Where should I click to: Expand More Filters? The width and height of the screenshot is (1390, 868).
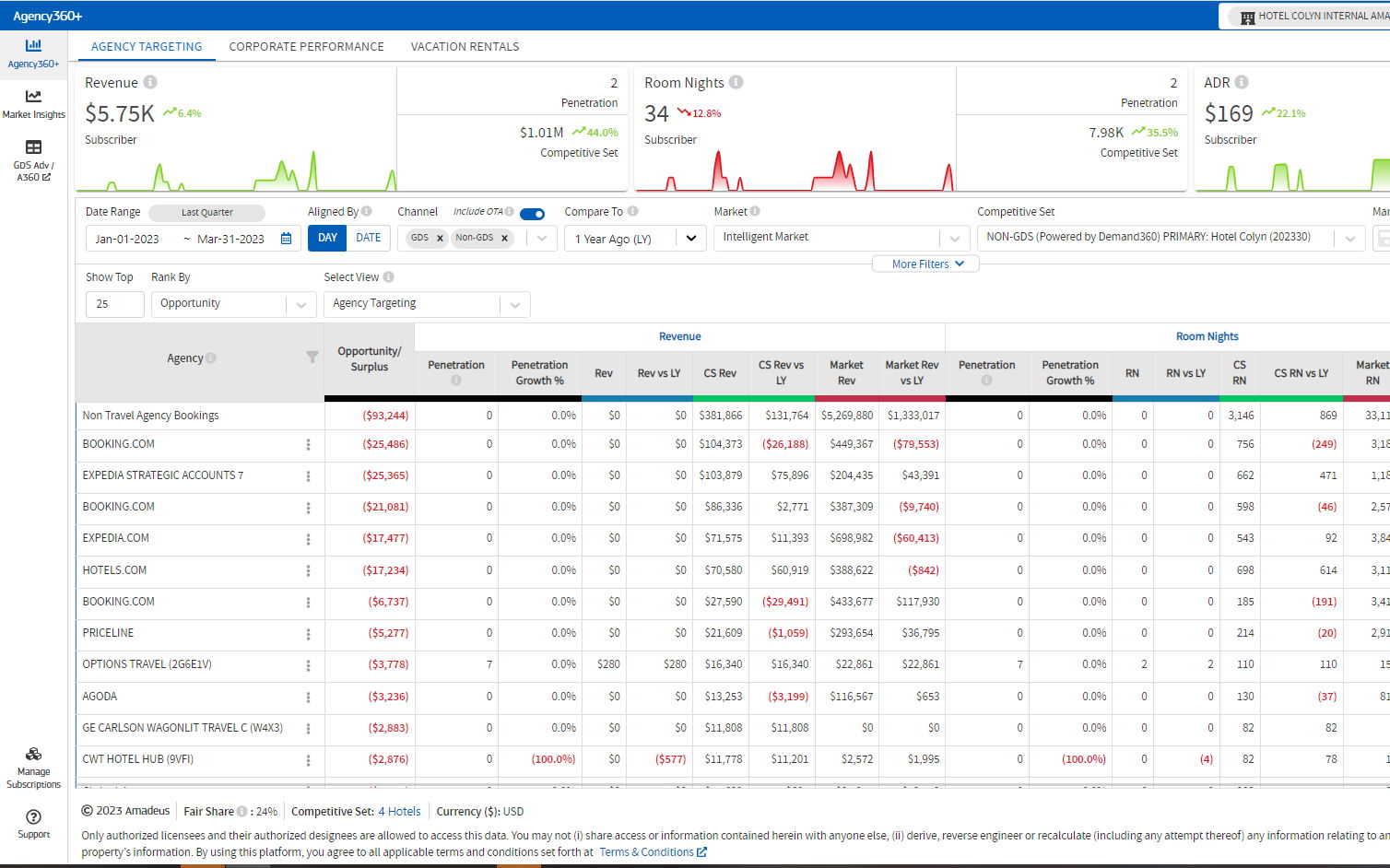pyautogui.click(x=926, y=264)
